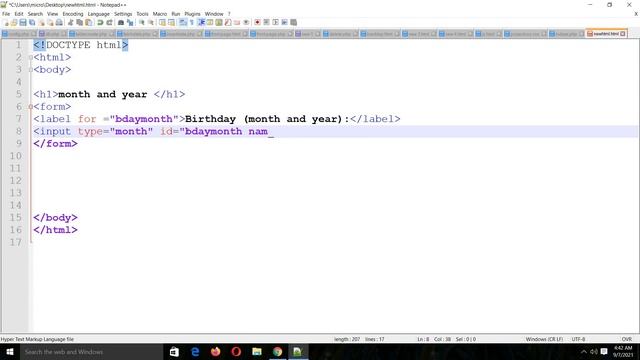The image size is (640, 360).
Task: Open the Edit menu
Action: pyautogui.click(x=19, y=14)
